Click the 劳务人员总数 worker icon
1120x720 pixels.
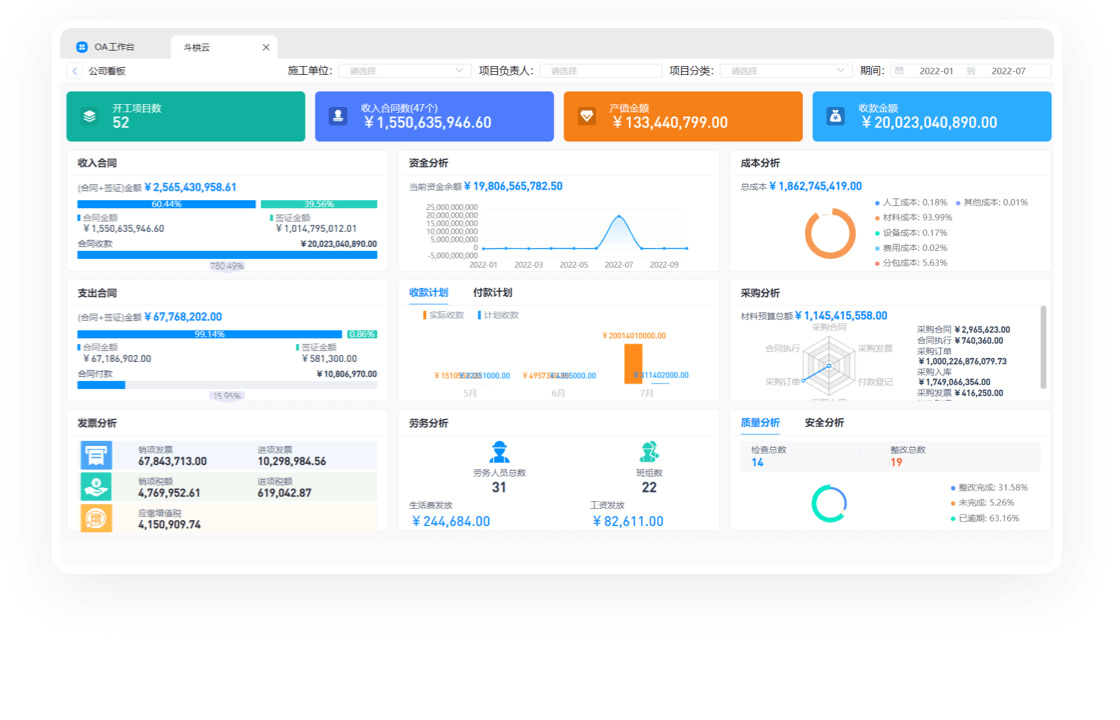[499, 452]
